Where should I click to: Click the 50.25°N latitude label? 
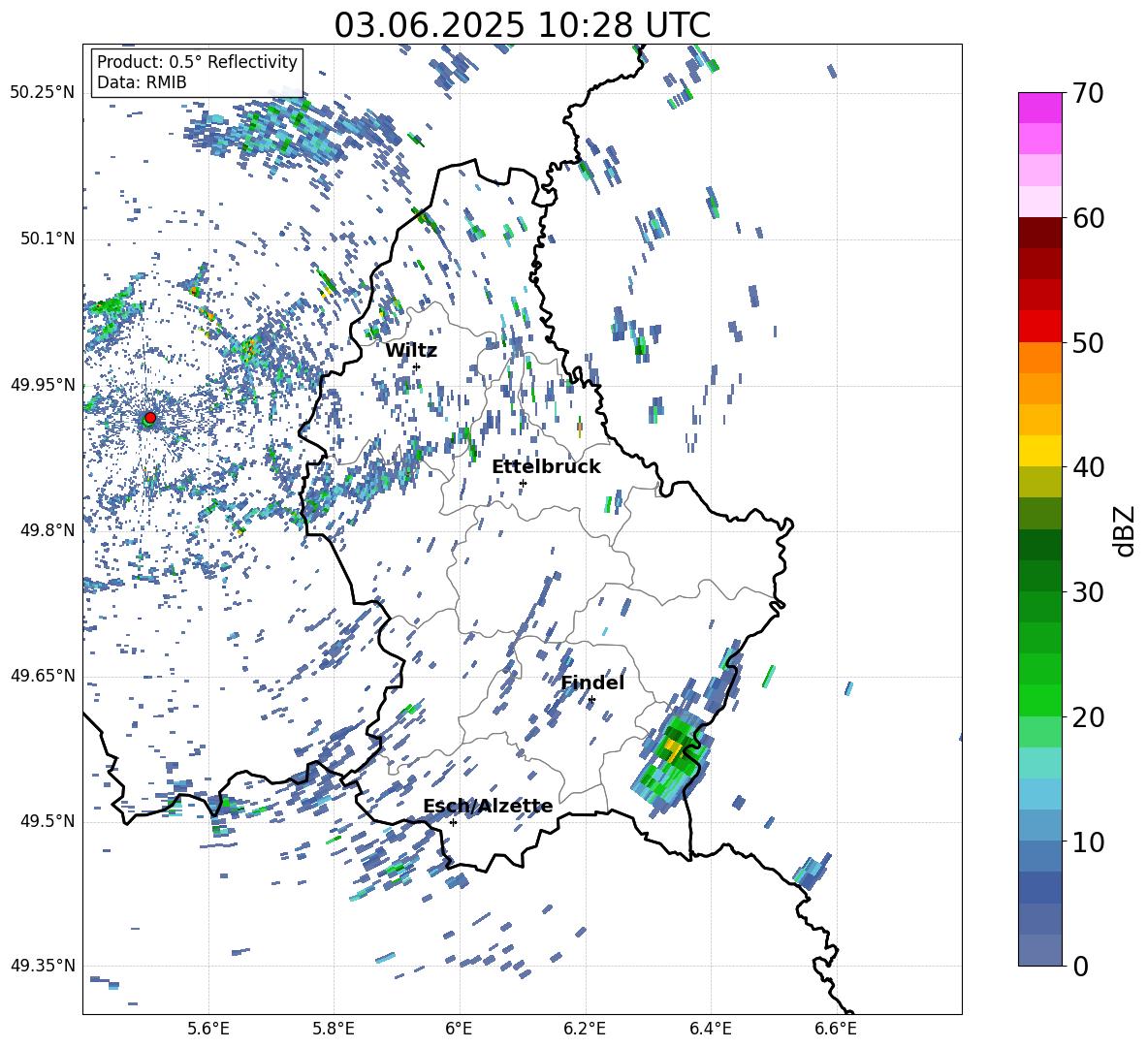pos(43,93)
